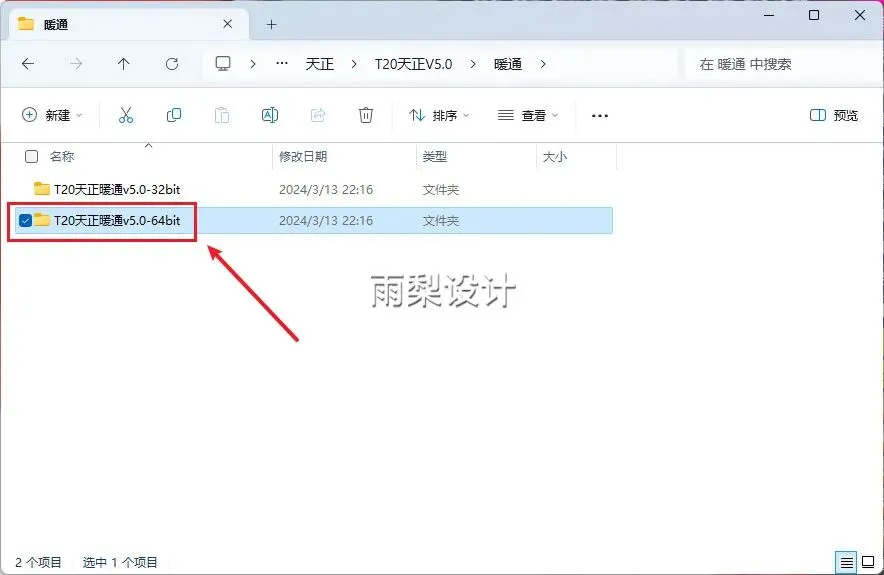Refresh the current folder view

coord(172,64)
